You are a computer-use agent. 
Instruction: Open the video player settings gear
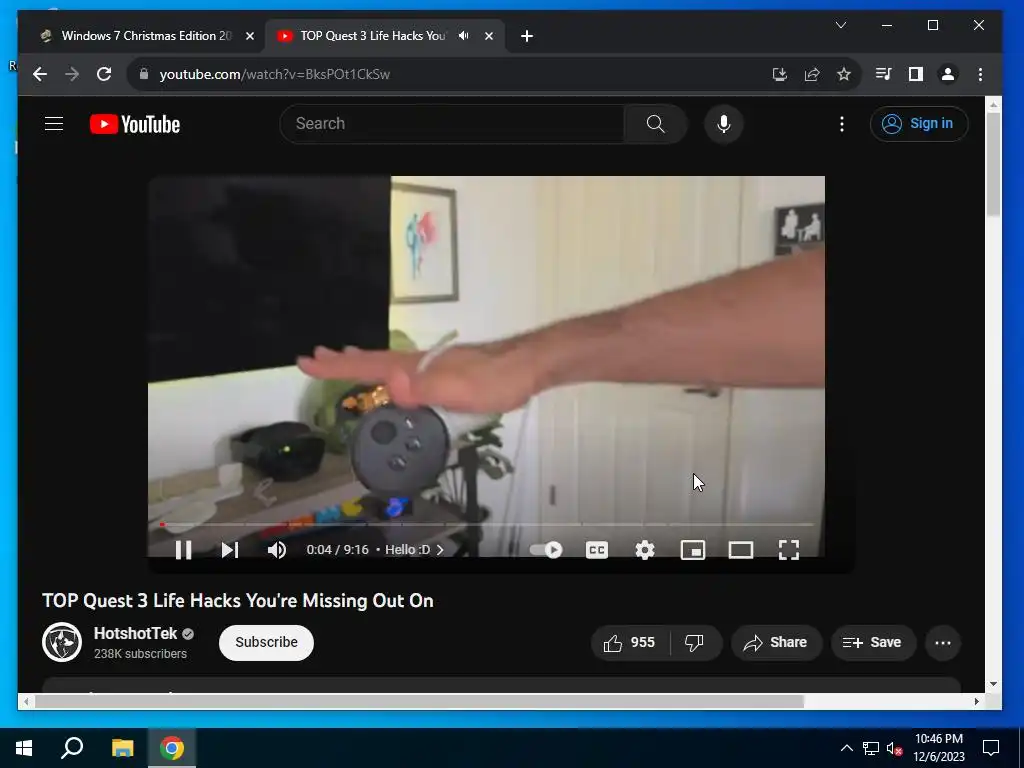[645, 550]
